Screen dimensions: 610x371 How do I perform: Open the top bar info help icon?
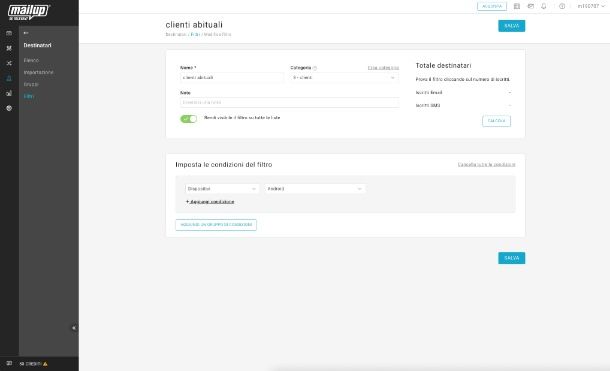tap(562, 6)
